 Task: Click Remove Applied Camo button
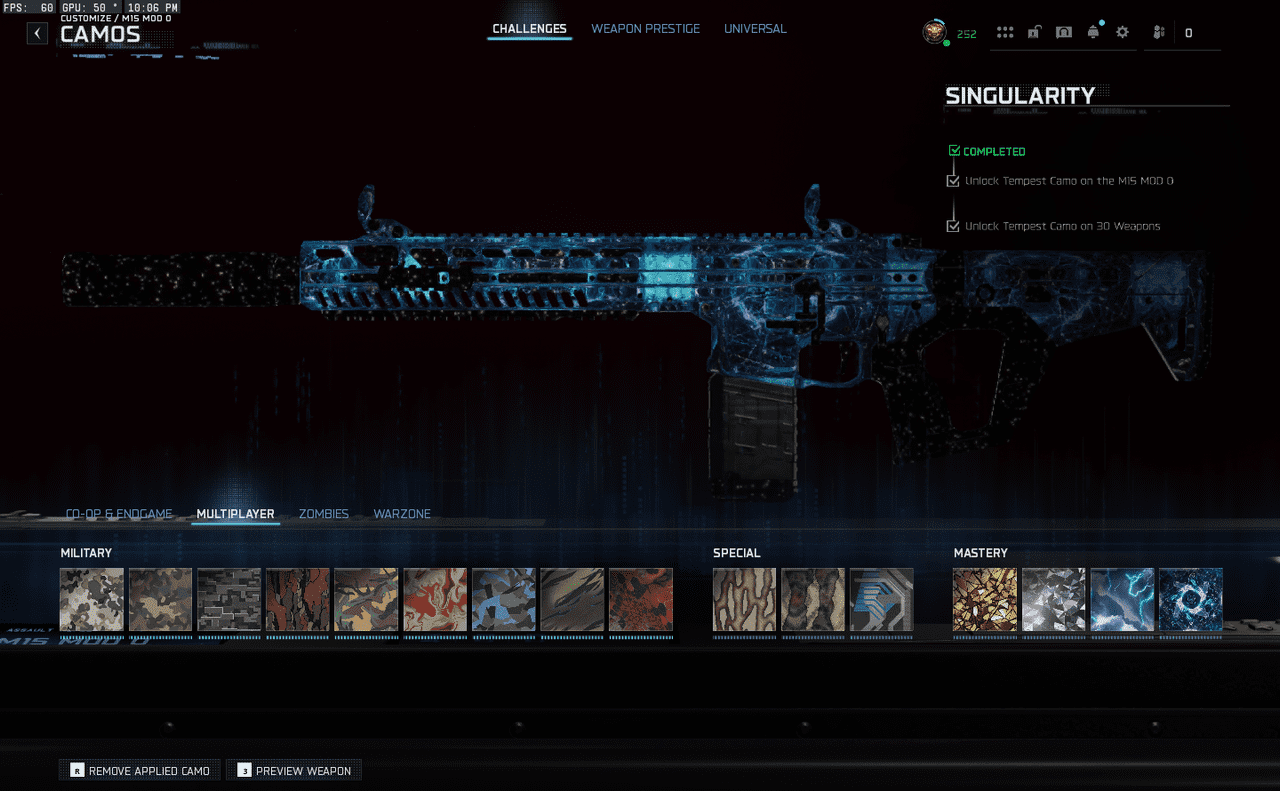click(x=140, y=771)
